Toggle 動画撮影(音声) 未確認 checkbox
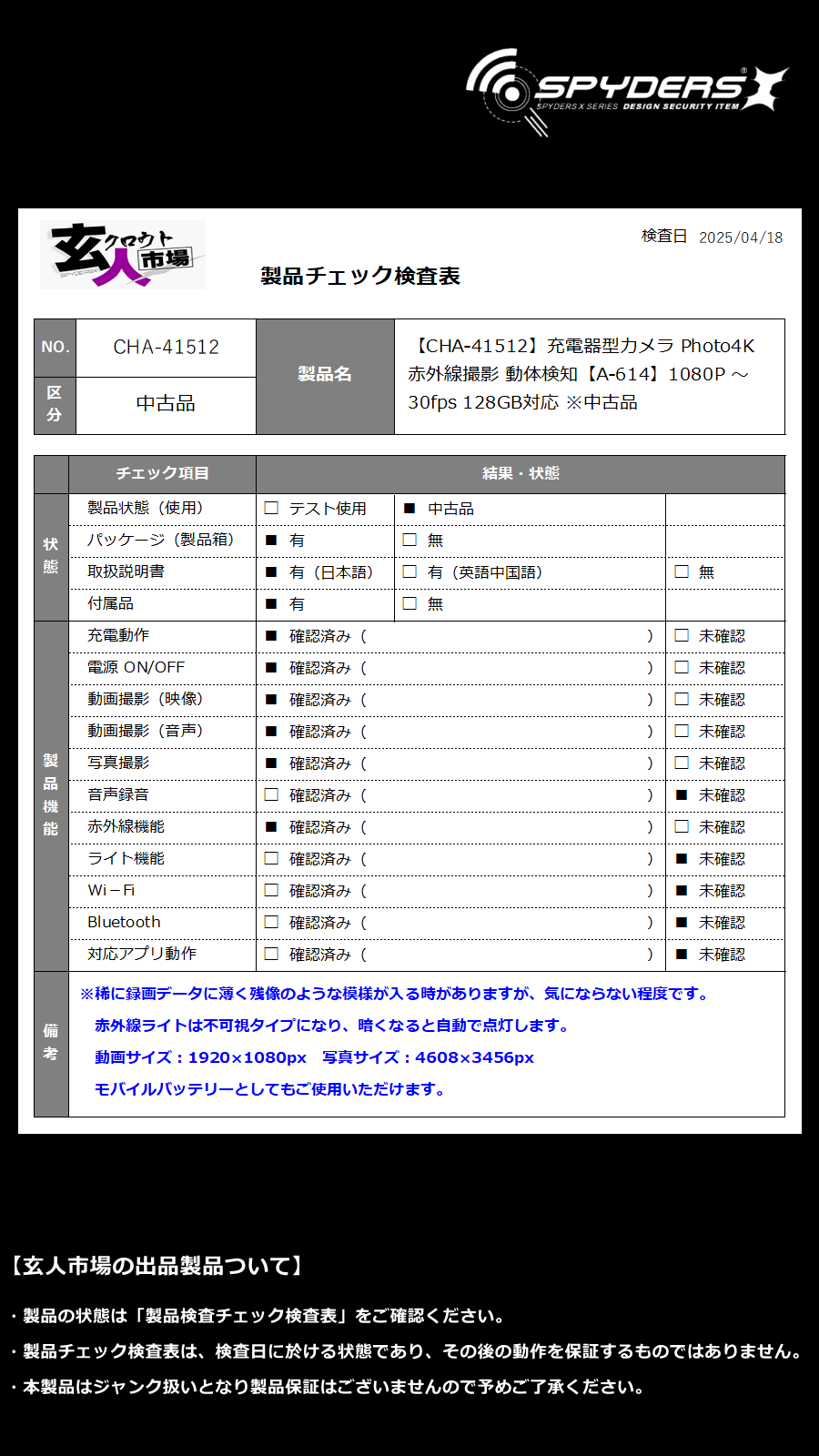Viewport: 819px width, 1456px height. tap(682, 731)
